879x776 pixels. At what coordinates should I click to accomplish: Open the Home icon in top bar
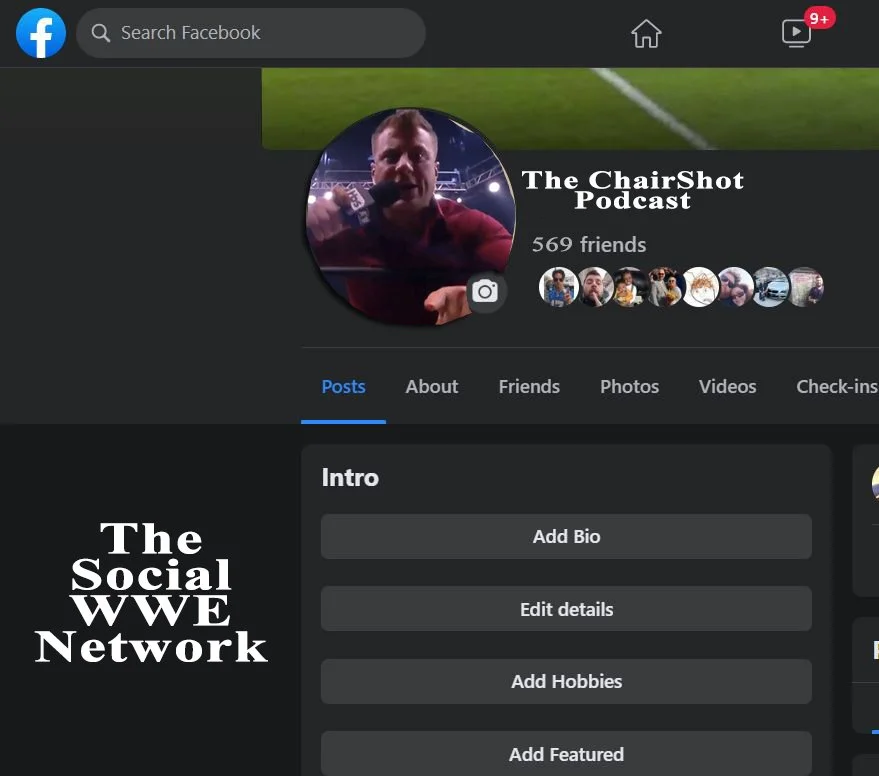tap(646, 34)
